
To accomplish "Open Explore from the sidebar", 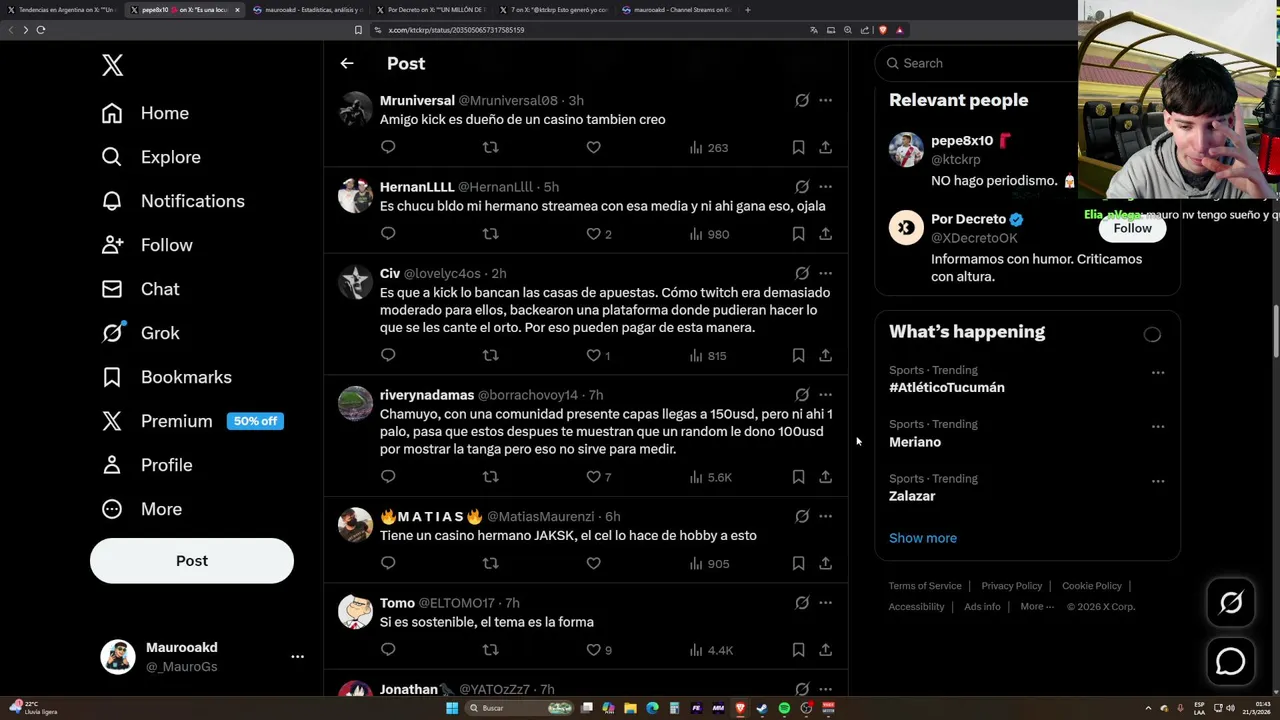I will 151,157.
